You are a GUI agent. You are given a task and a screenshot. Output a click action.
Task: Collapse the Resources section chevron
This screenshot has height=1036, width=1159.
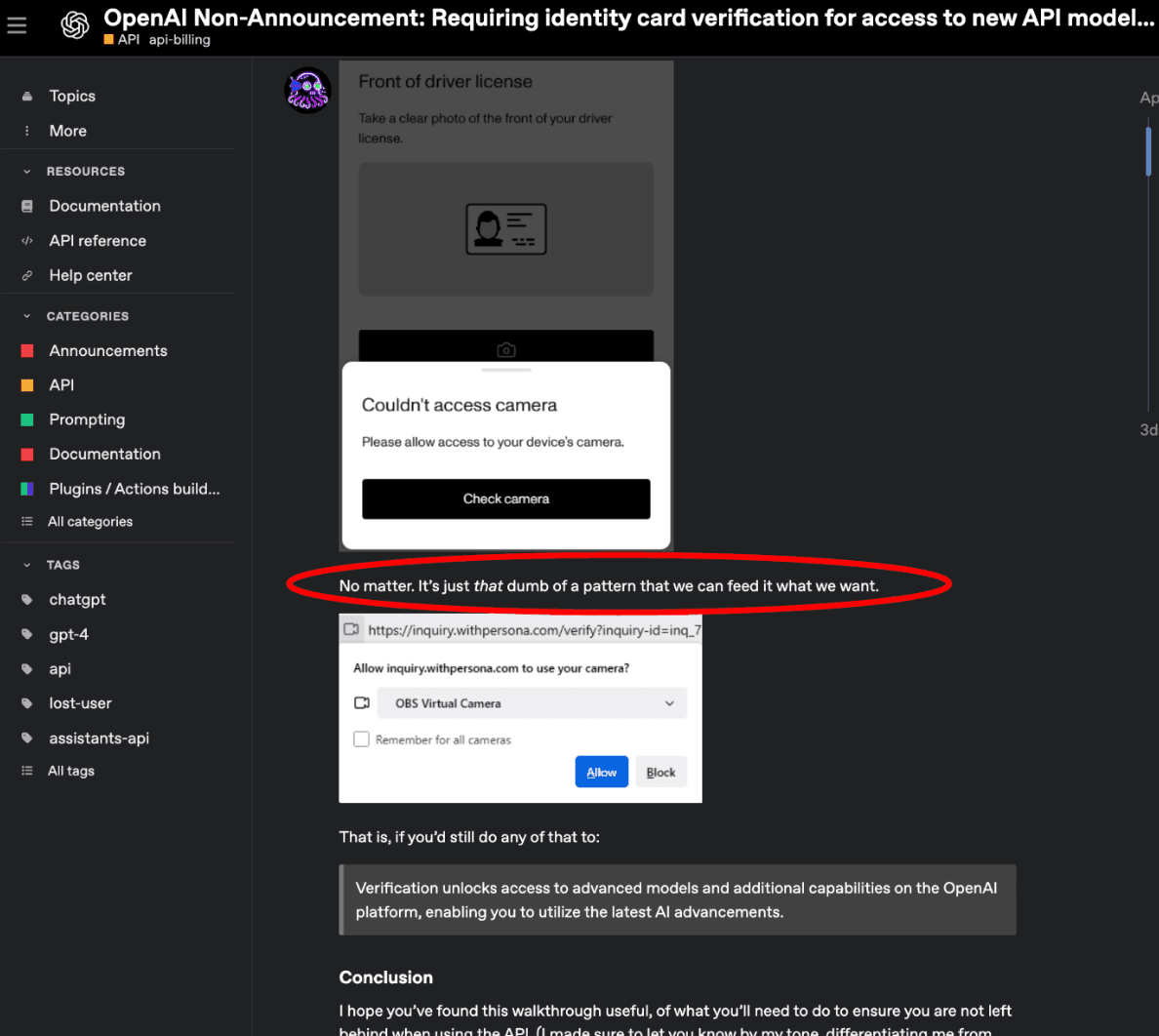click(x=27, y=172)
